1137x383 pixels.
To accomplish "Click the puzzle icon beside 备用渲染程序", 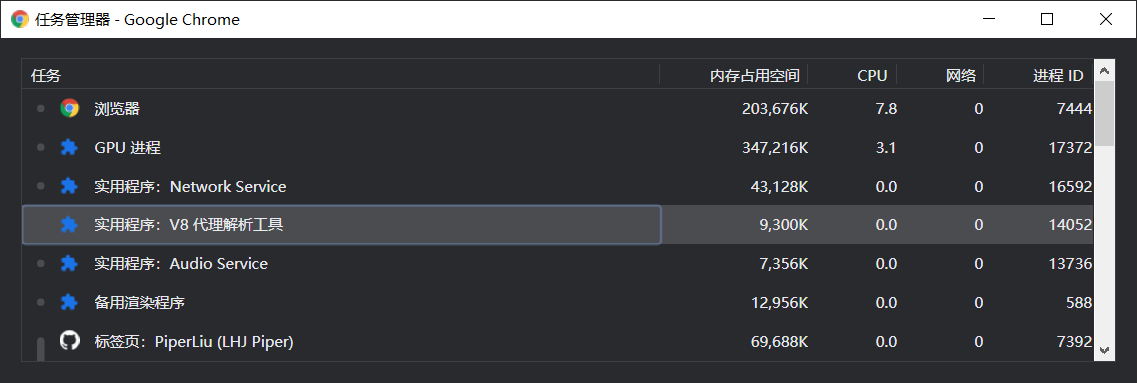I will [x=70, y=302].
